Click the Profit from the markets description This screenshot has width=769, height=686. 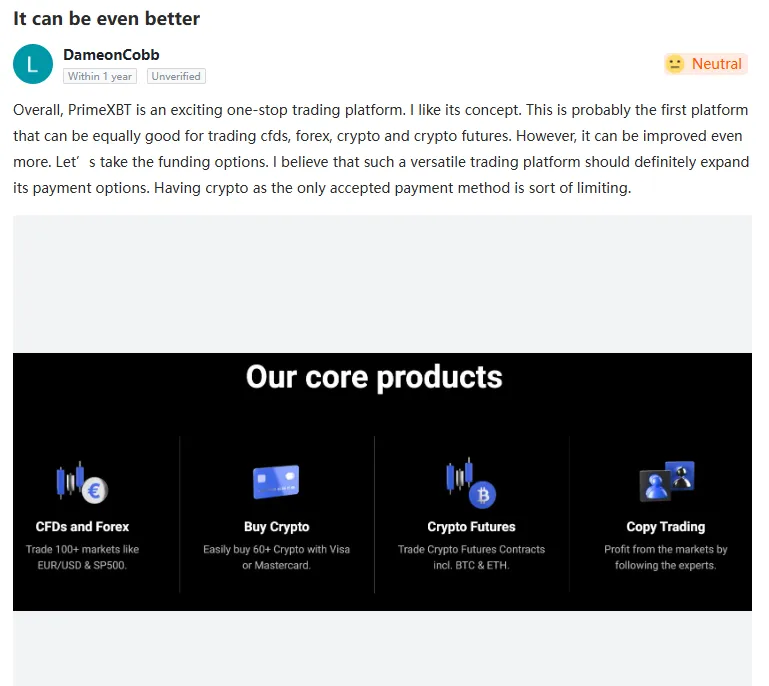(x=666, y=557)
